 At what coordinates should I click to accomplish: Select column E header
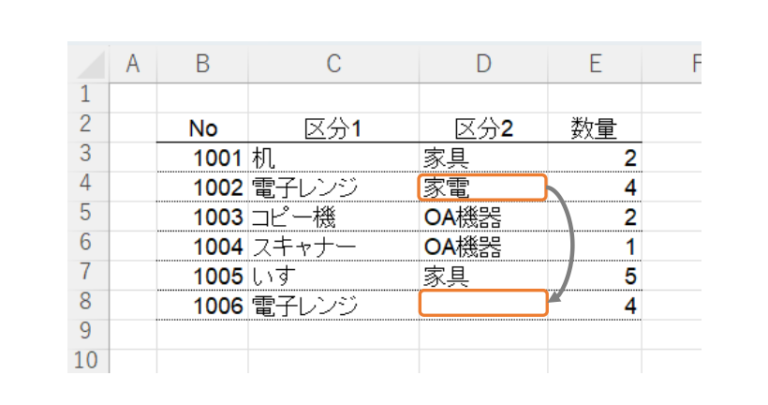pos(595,64)
